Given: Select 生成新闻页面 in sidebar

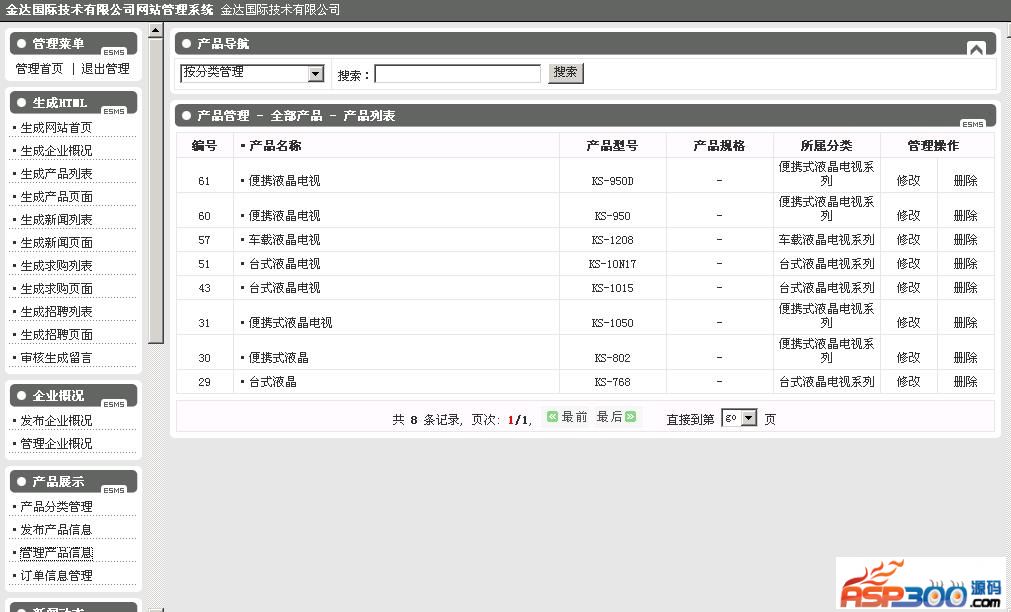Looking at the screenshot, I should click(56, 242).
